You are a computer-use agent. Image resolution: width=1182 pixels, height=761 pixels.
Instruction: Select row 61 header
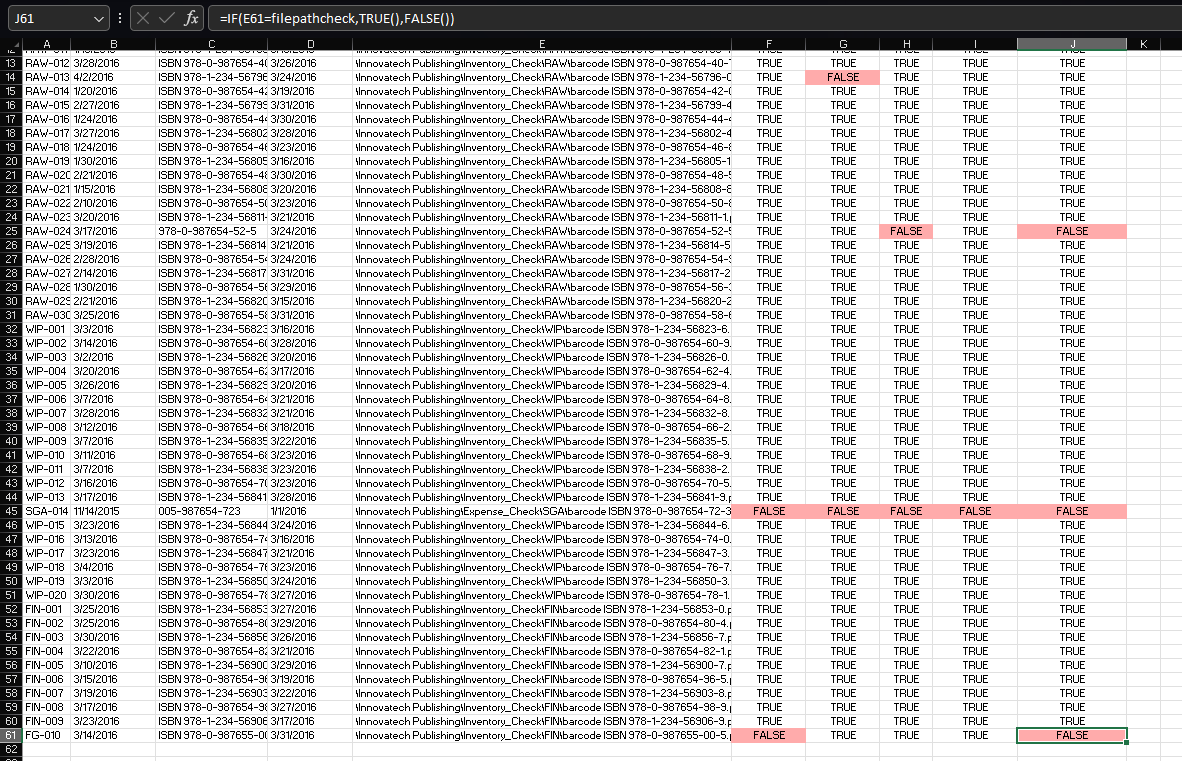click(11, 735)
